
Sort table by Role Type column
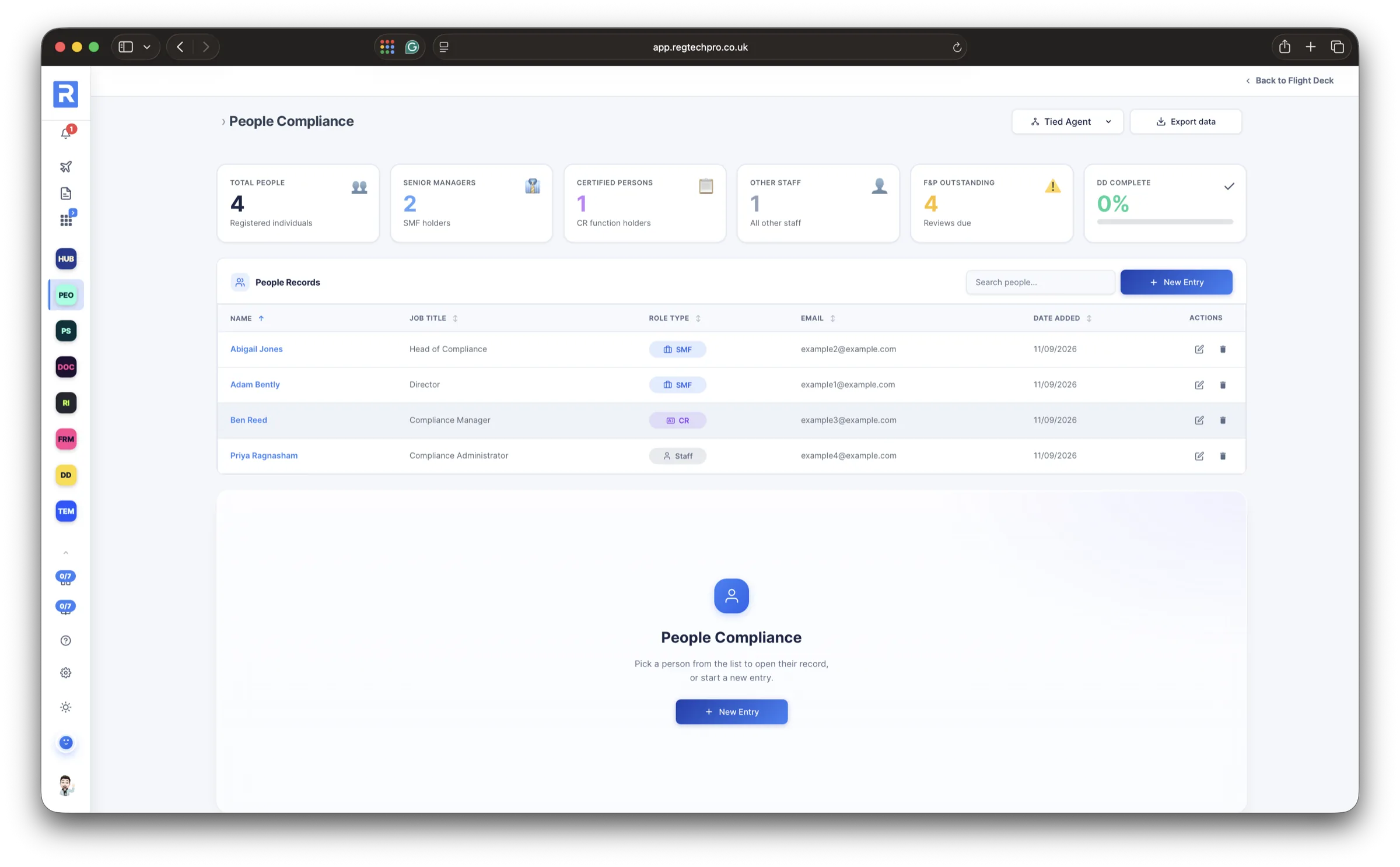[x=675, y=318]
